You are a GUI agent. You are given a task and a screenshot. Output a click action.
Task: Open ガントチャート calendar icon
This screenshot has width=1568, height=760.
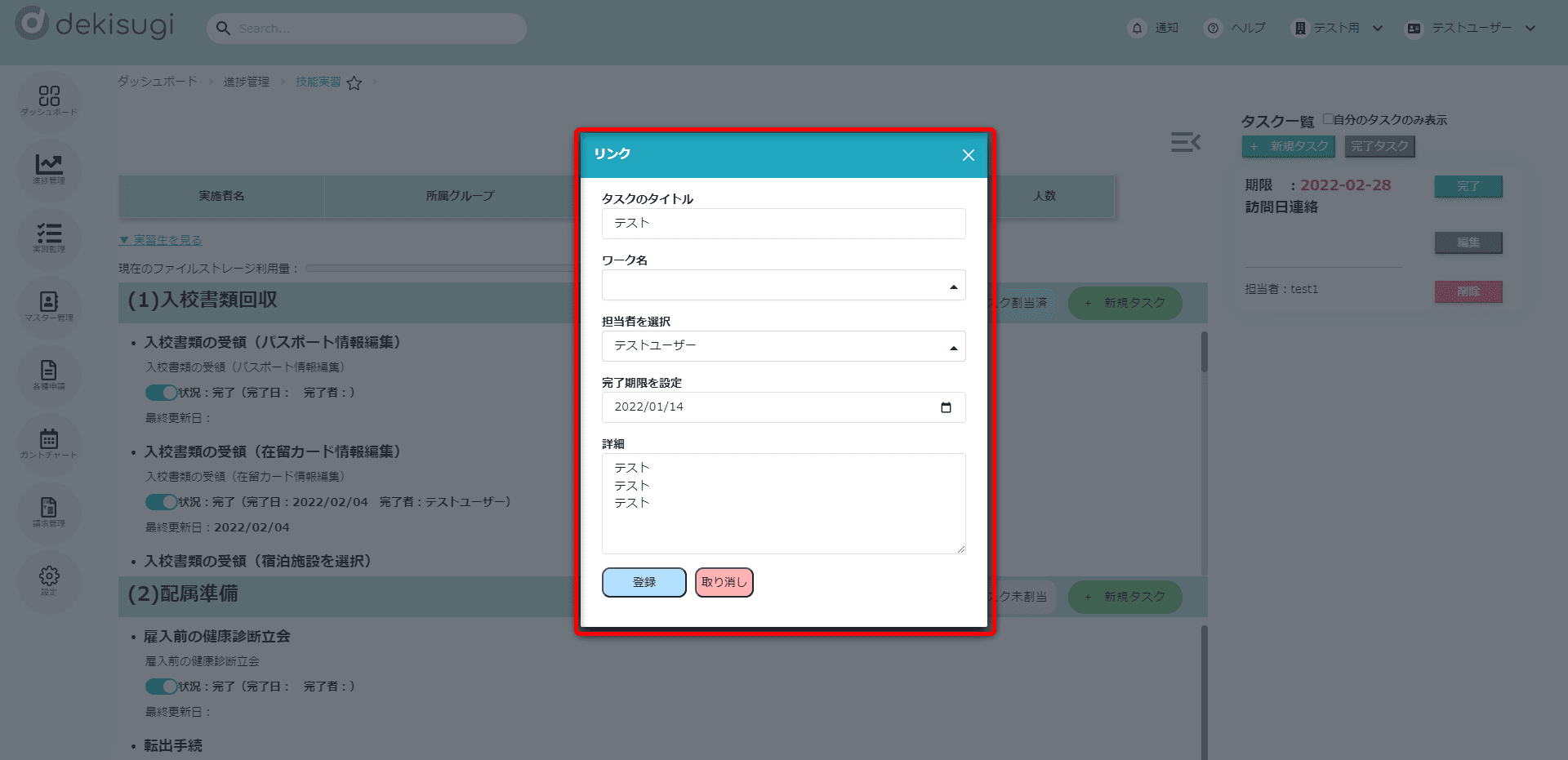(x=49, y=442)
